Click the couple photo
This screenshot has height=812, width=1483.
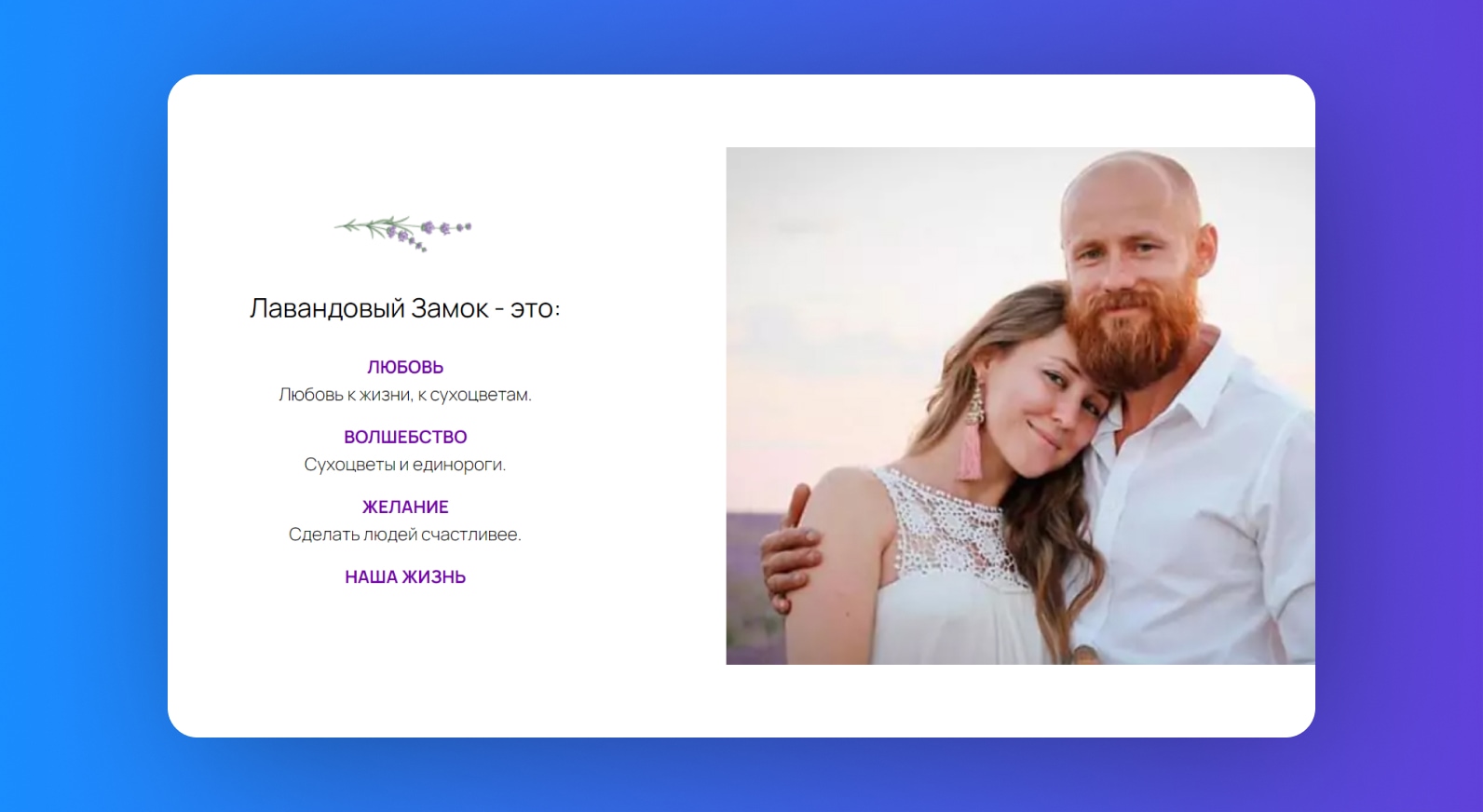[1021, 406]
